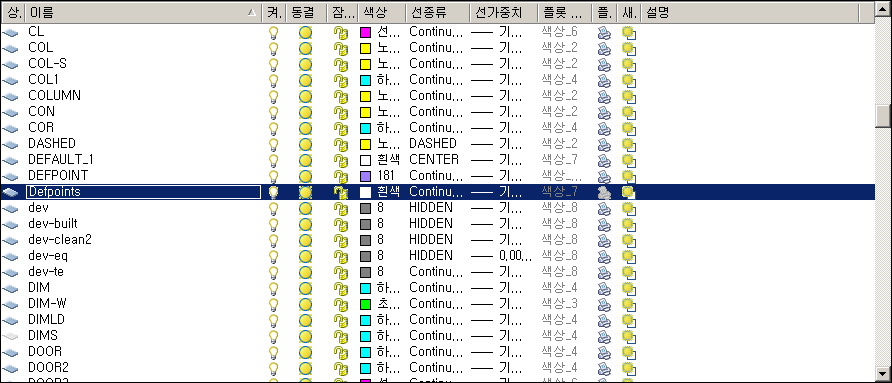Click the status layer icon for DIM-W
The width and height of the screenshot is (892, 383).
coord(11,304)
